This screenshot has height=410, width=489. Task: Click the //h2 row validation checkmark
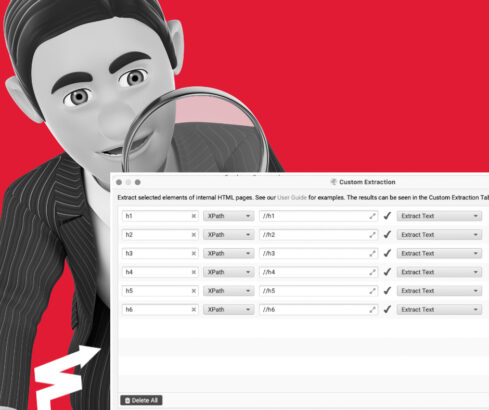(387, 235)
